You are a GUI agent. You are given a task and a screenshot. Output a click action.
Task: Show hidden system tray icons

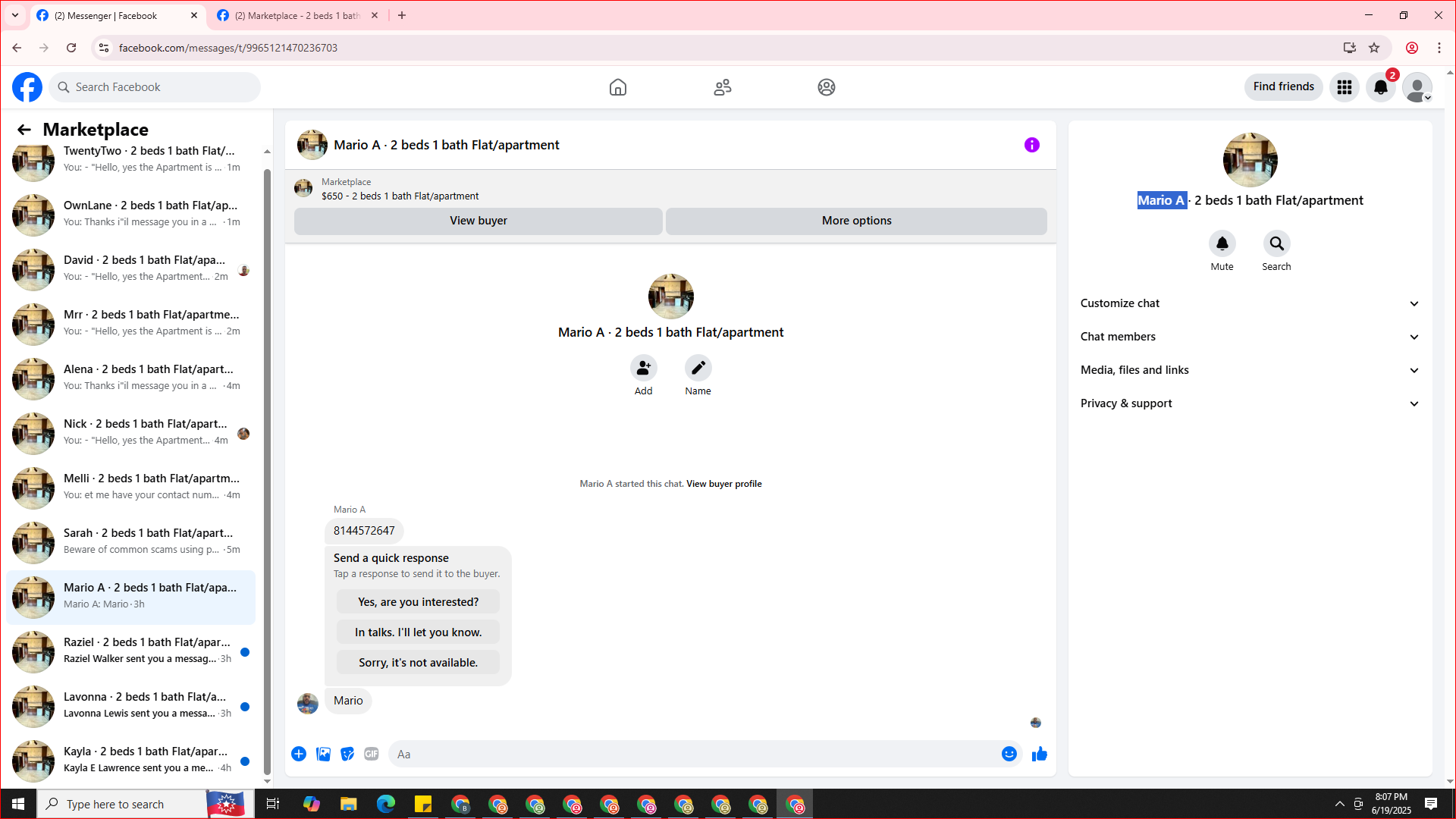[1340, 804]
